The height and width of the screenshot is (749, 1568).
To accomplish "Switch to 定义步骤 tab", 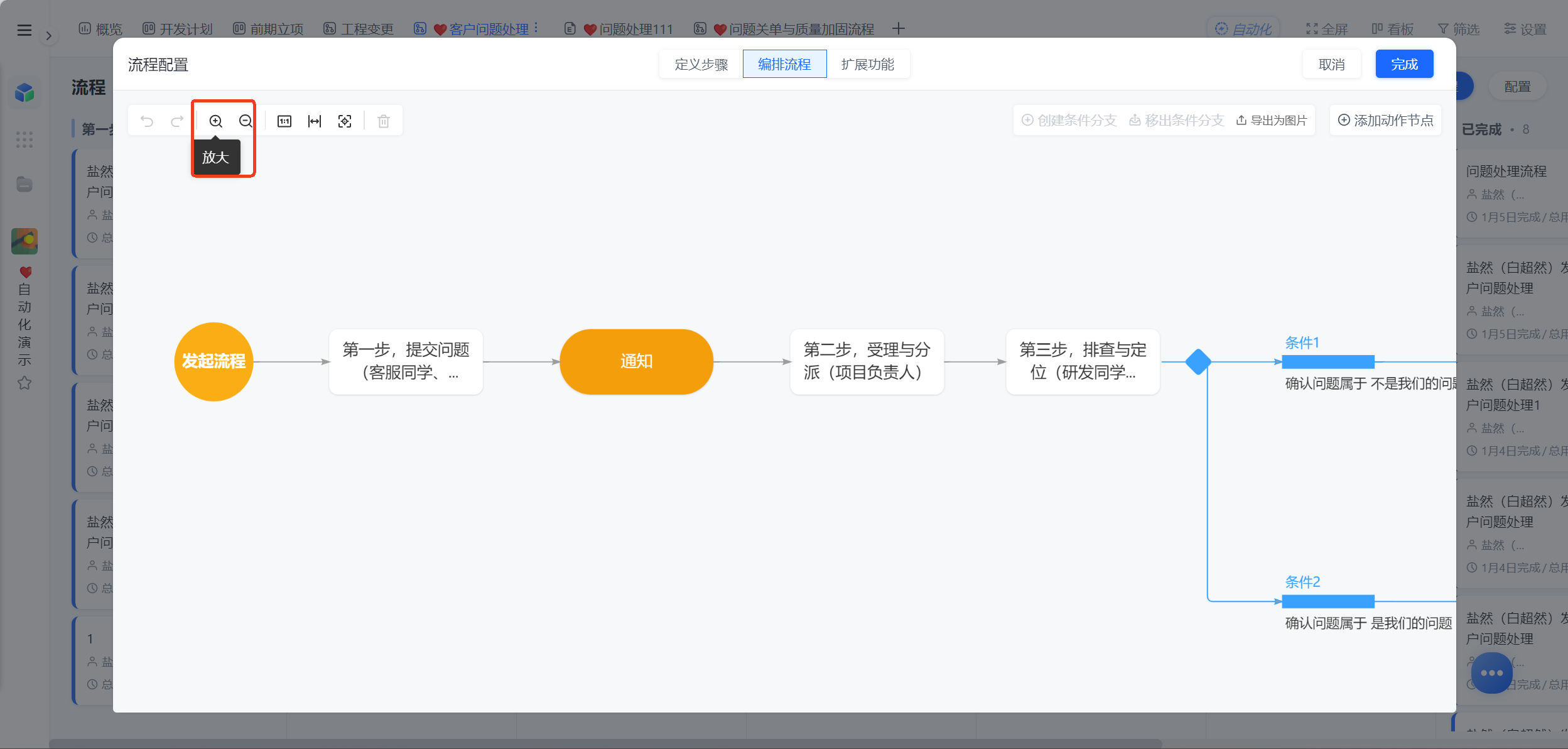I will point(701,64).
